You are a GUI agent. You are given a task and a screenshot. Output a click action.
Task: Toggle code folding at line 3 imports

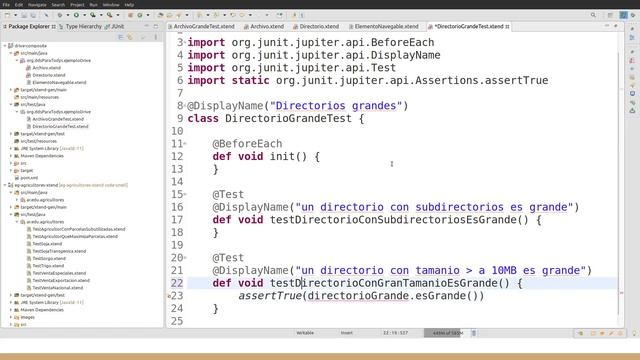pyautogui.click(x=185, y=42)
